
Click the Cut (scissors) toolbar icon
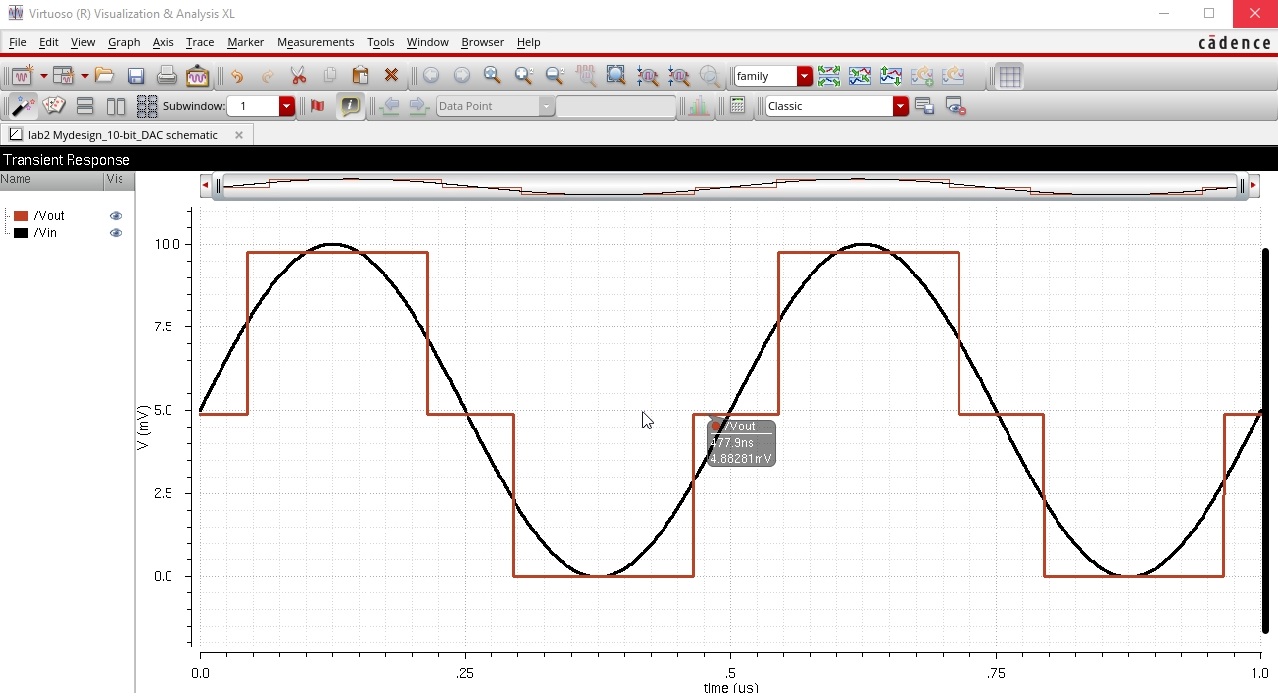[298, 76]
